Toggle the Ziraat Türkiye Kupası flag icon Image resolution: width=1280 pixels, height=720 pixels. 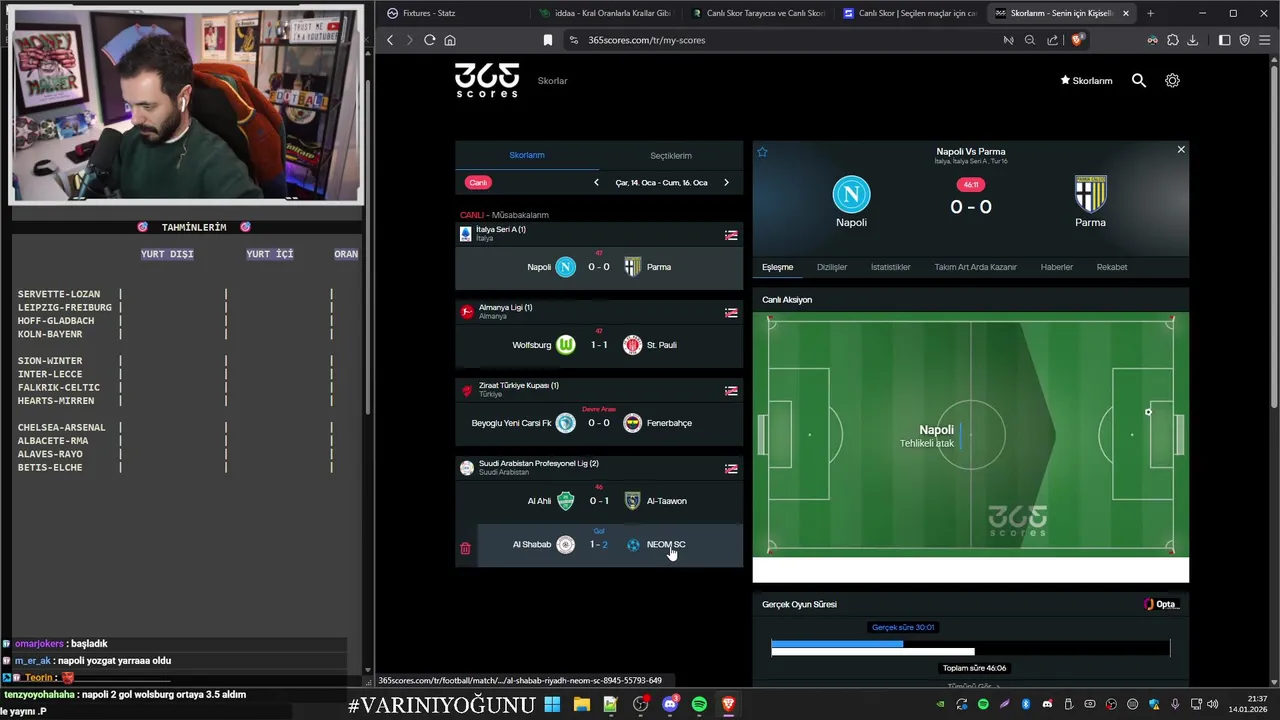[x=731, y=391]
